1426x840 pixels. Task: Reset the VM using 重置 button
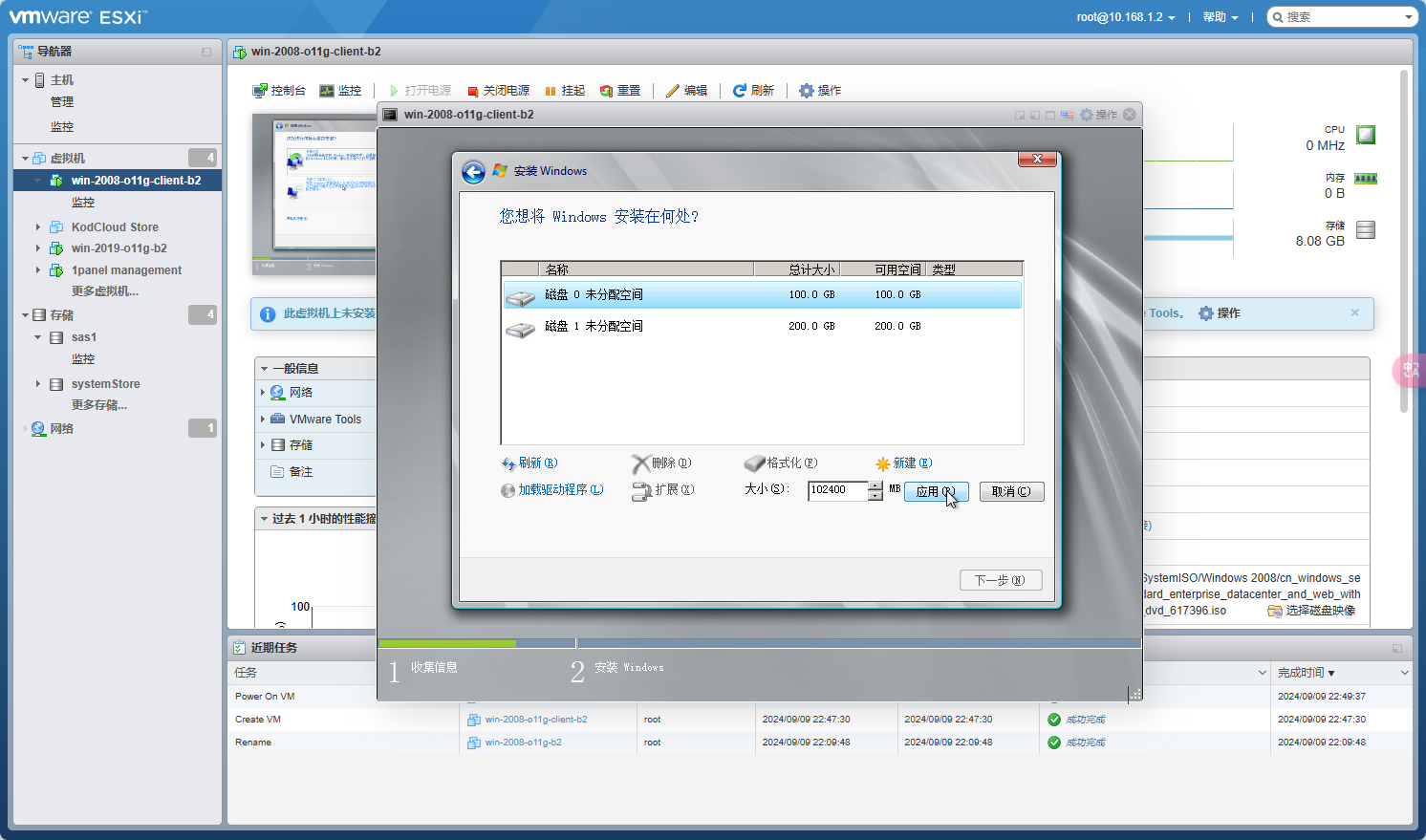click(620, 91)
